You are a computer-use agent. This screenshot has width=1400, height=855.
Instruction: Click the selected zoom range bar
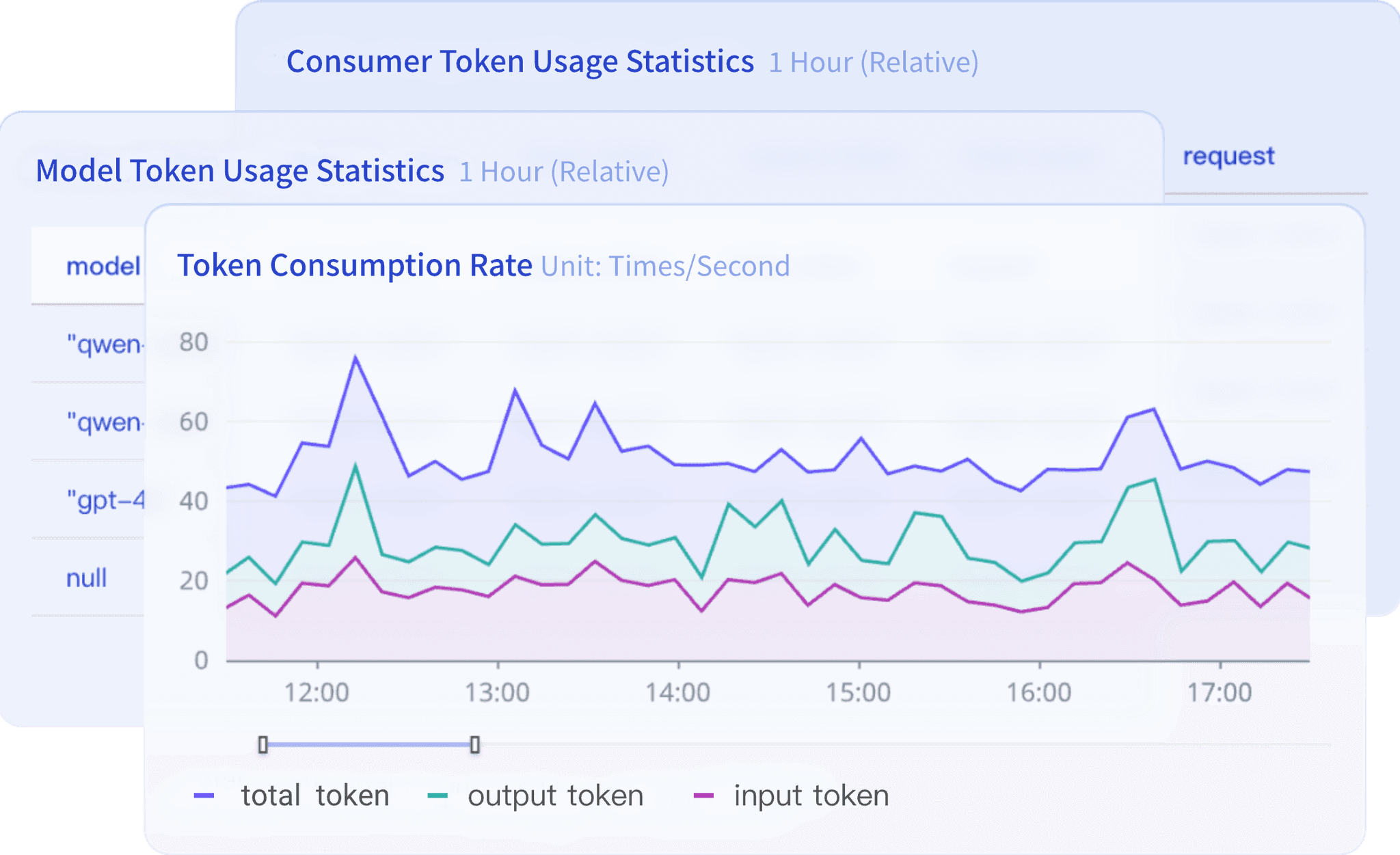369,745
